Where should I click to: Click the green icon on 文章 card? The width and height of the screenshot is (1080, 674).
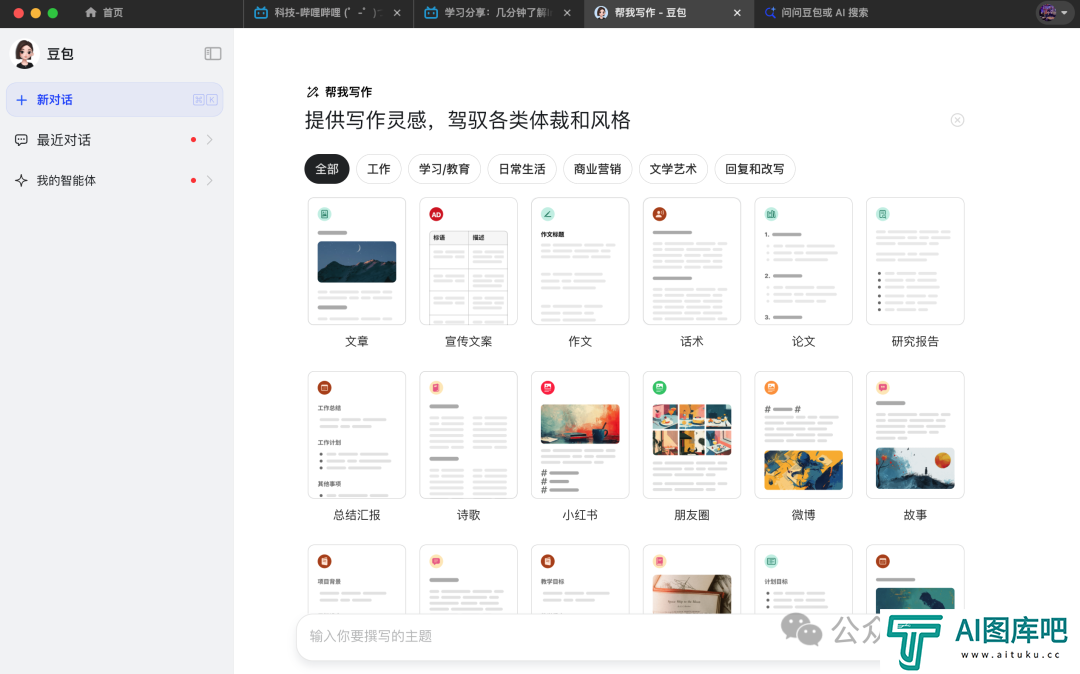[324, 214]
